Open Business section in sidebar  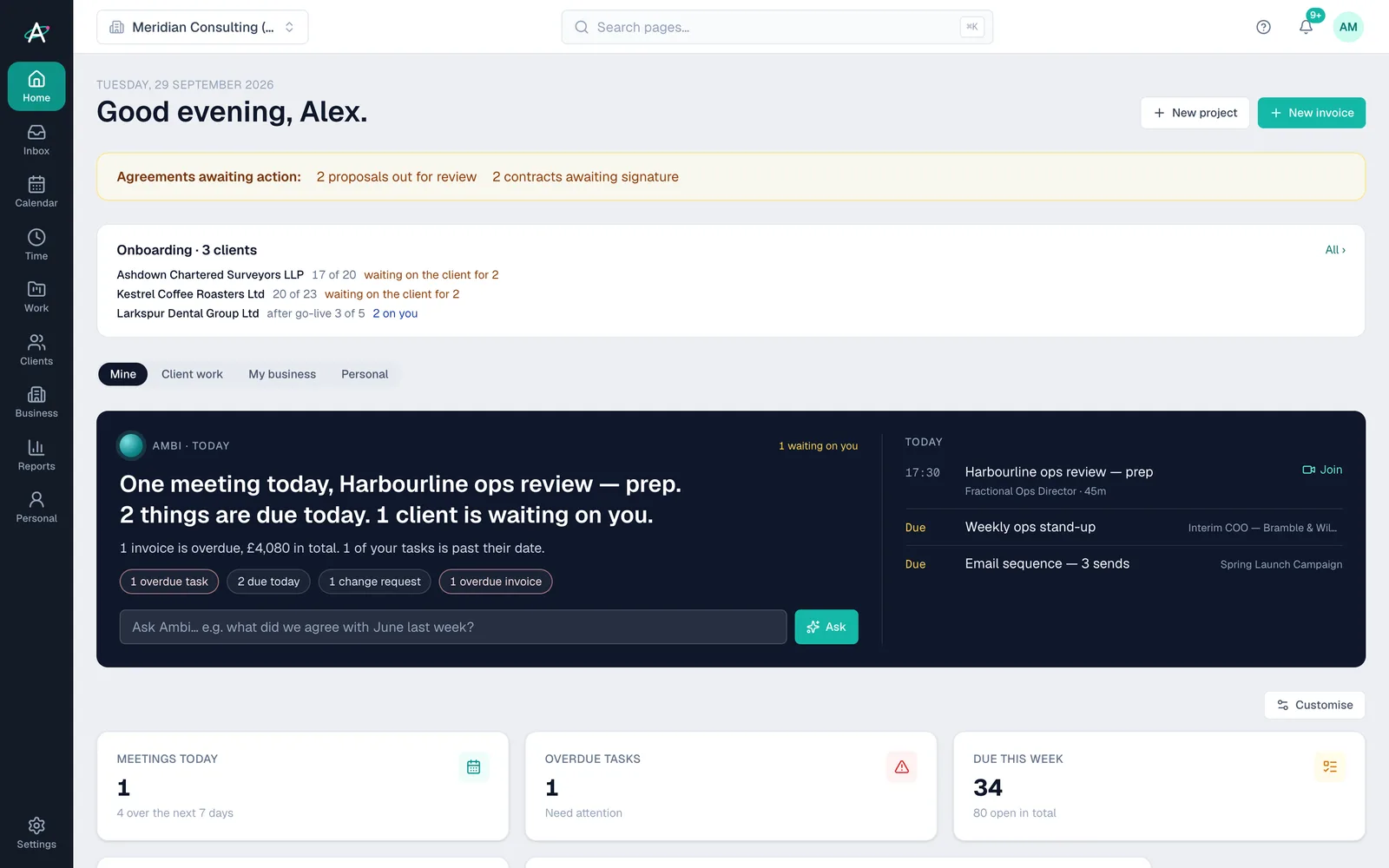coord(36,401)
